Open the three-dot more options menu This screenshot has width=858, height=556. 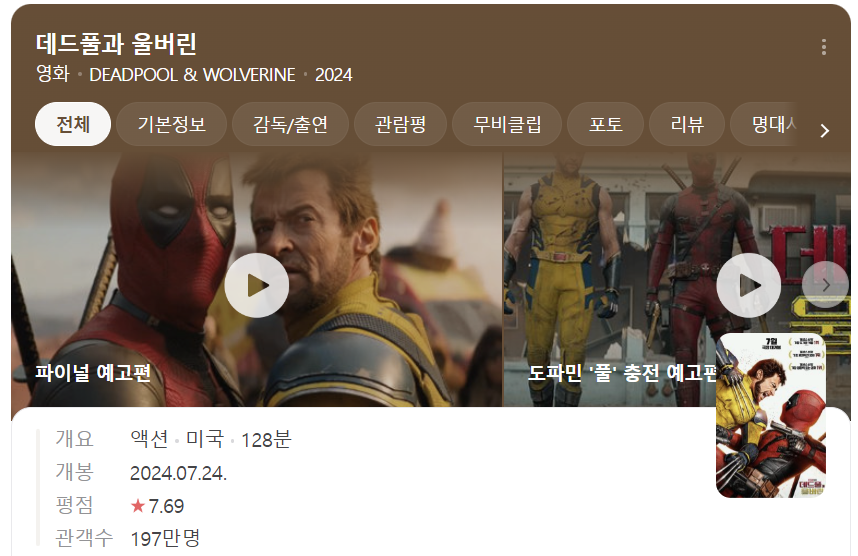pyautogui.click(x=824, y=47)
